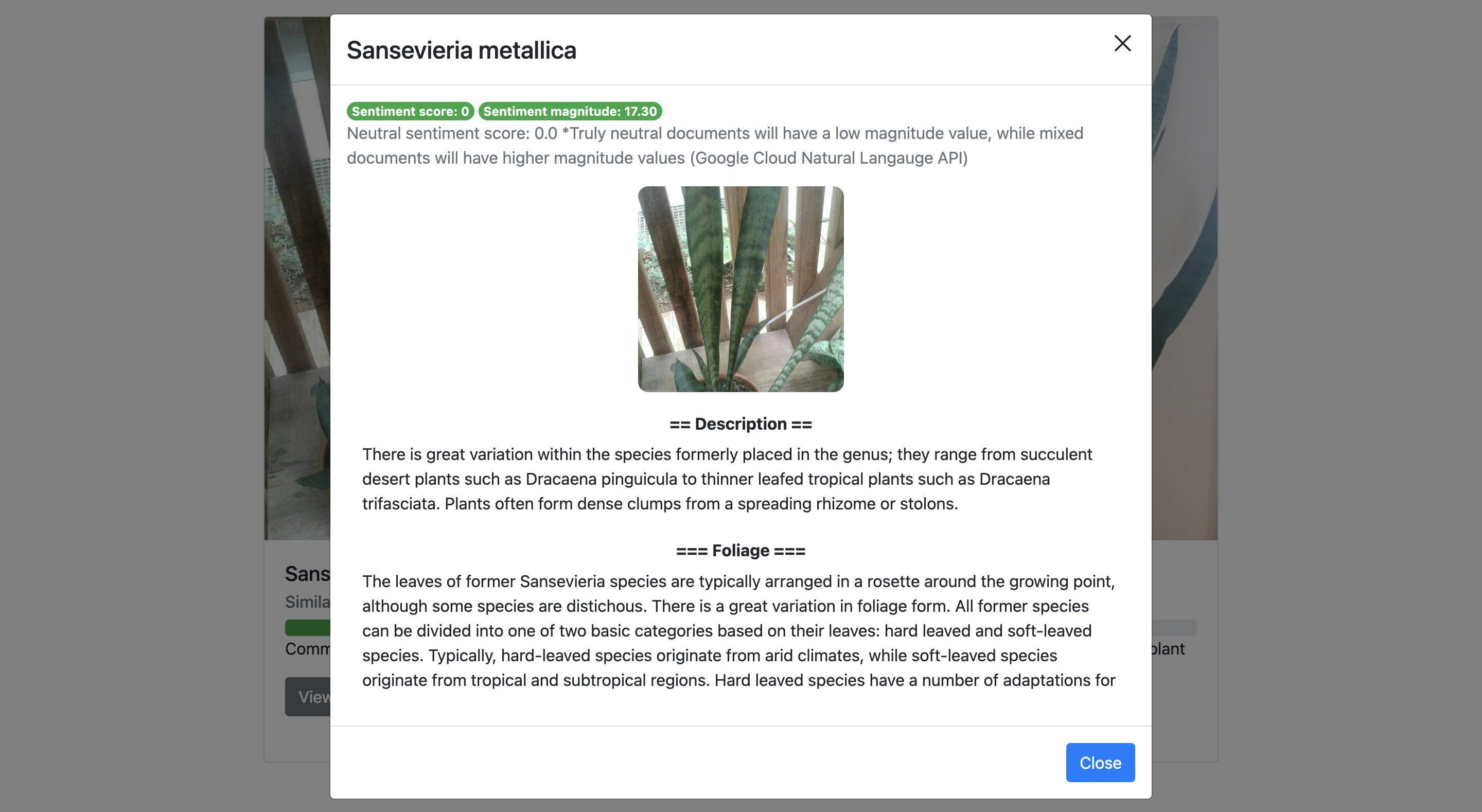Click the X icon in the modal header

coord(1122,43)
